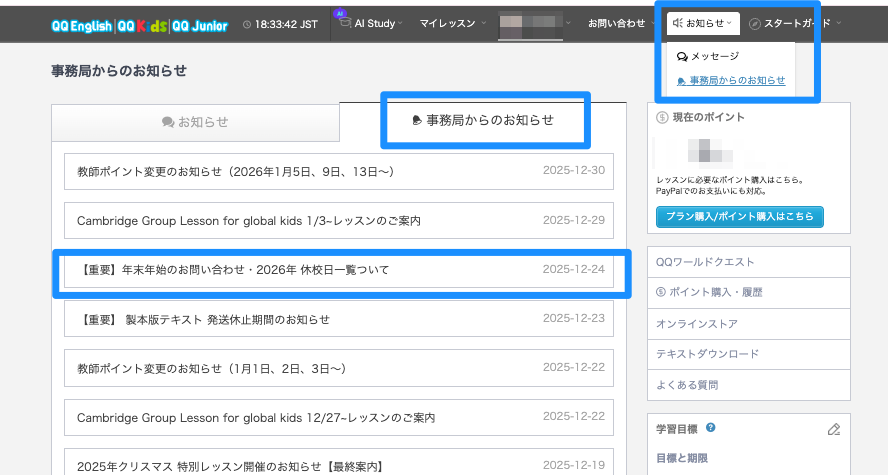Click the compass icon beside スタートガイド
Screen dimensions: 888x475
[755, 23]
